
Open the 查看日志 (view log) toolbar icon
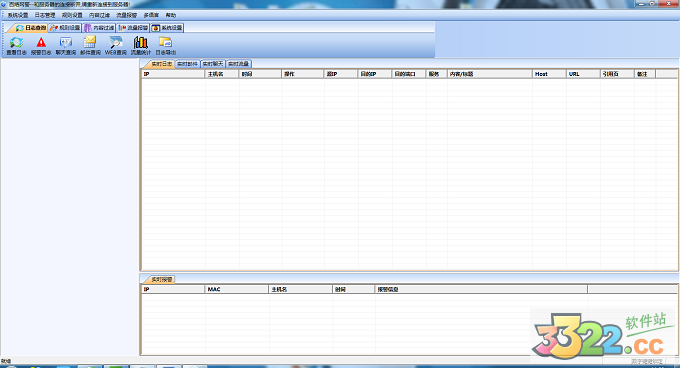pos(16,46)
